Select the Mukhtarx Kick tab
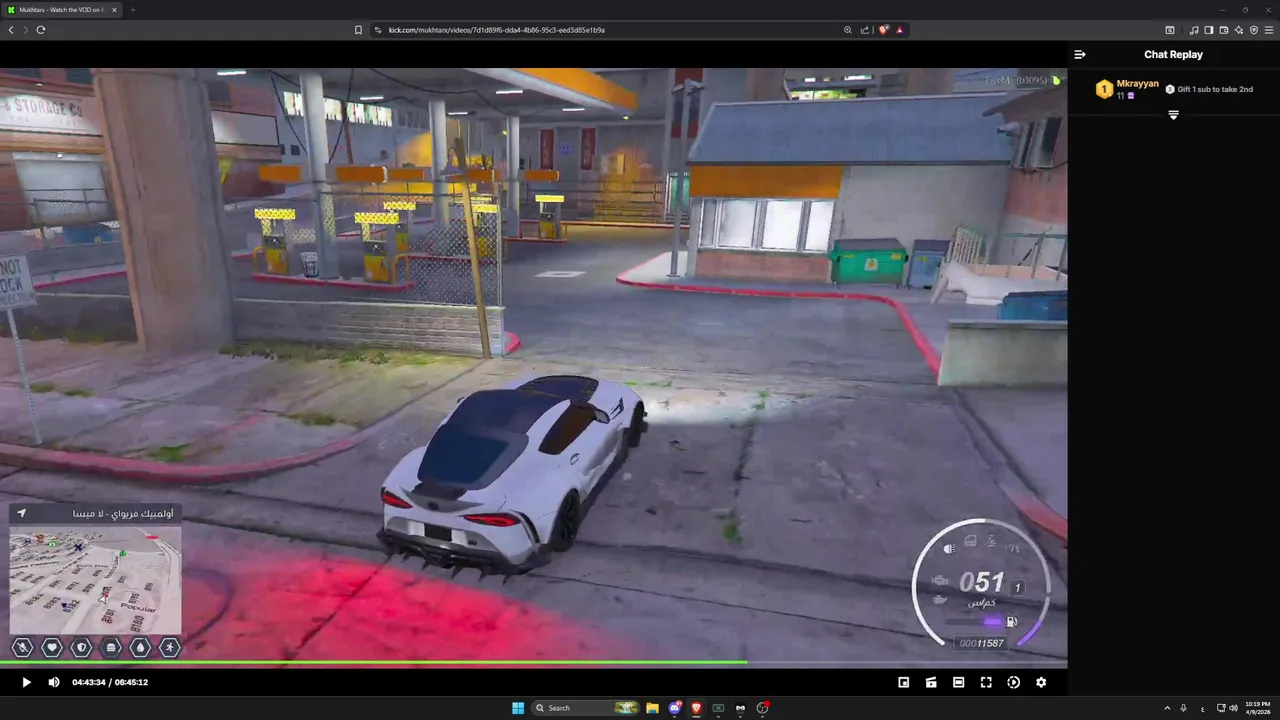The height and width of the screenshot is (720, 1280). [x=63, y=10]
